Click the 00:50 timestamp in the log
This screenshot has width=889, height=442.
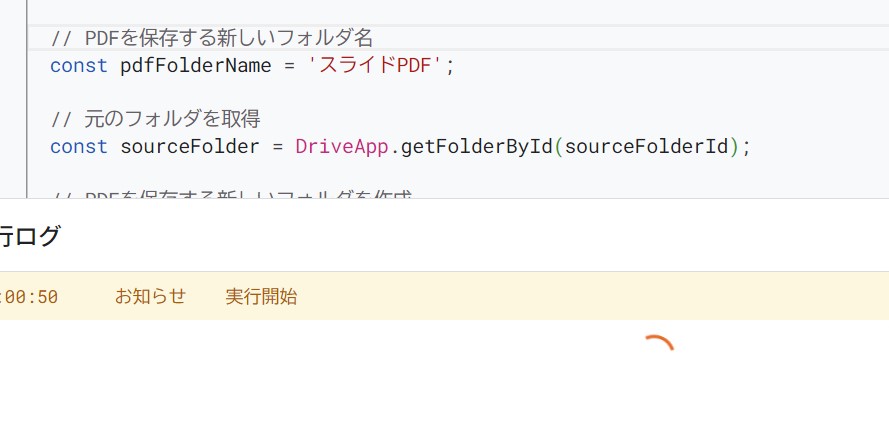tap(30, 297)
